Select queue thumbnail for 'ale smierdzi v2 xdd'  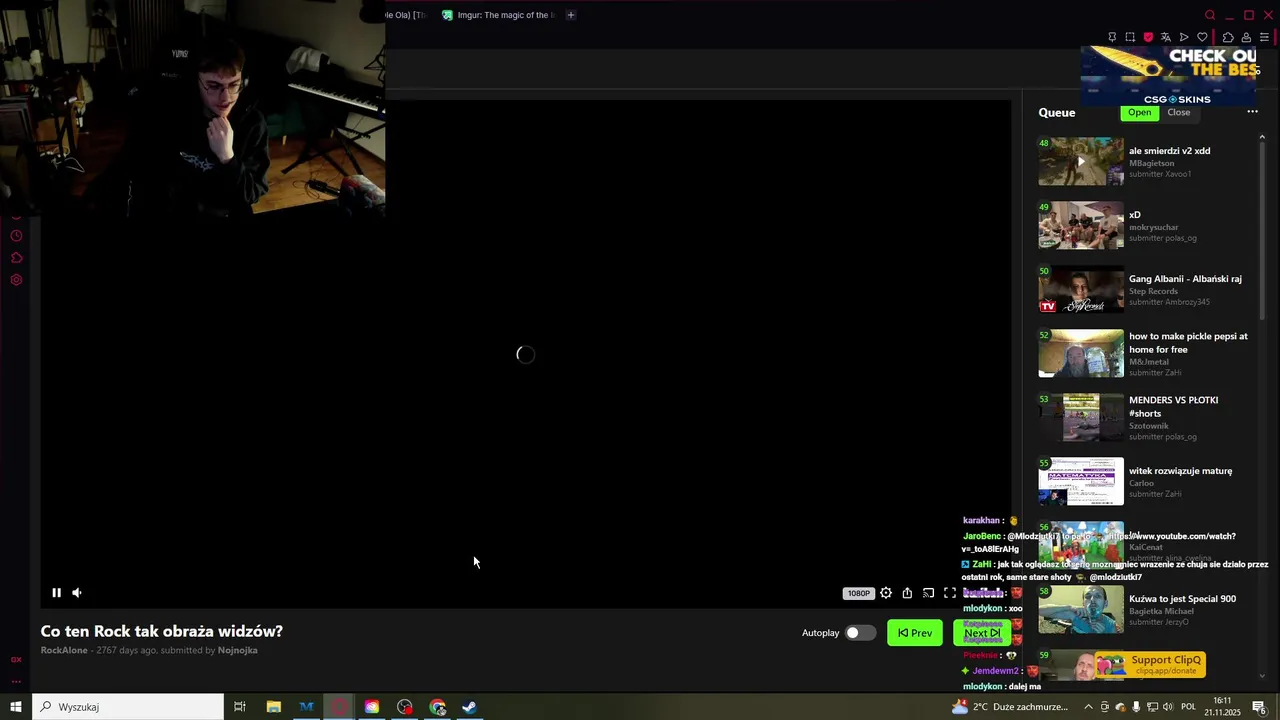[x=1081, y=162]
